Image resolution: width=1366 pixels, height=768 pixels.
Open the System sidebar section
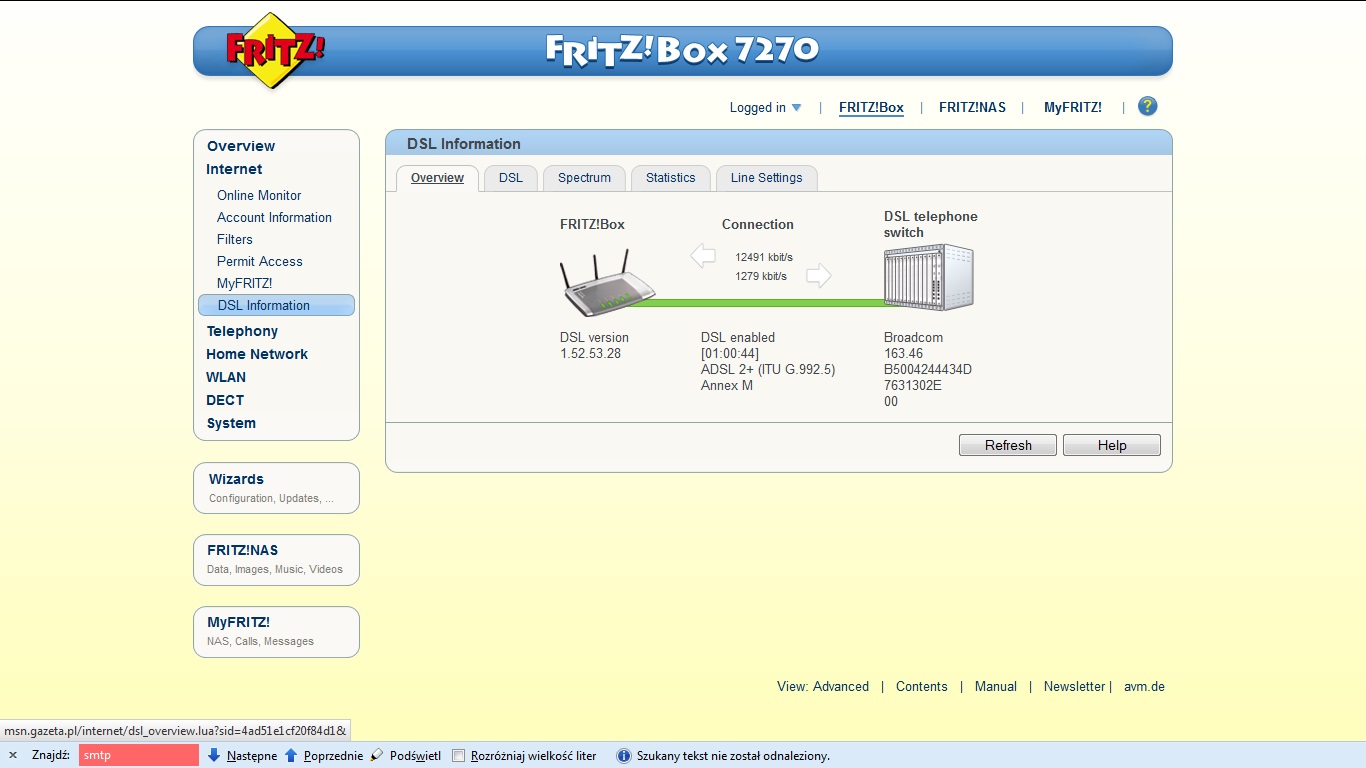[x=231, y=423]
